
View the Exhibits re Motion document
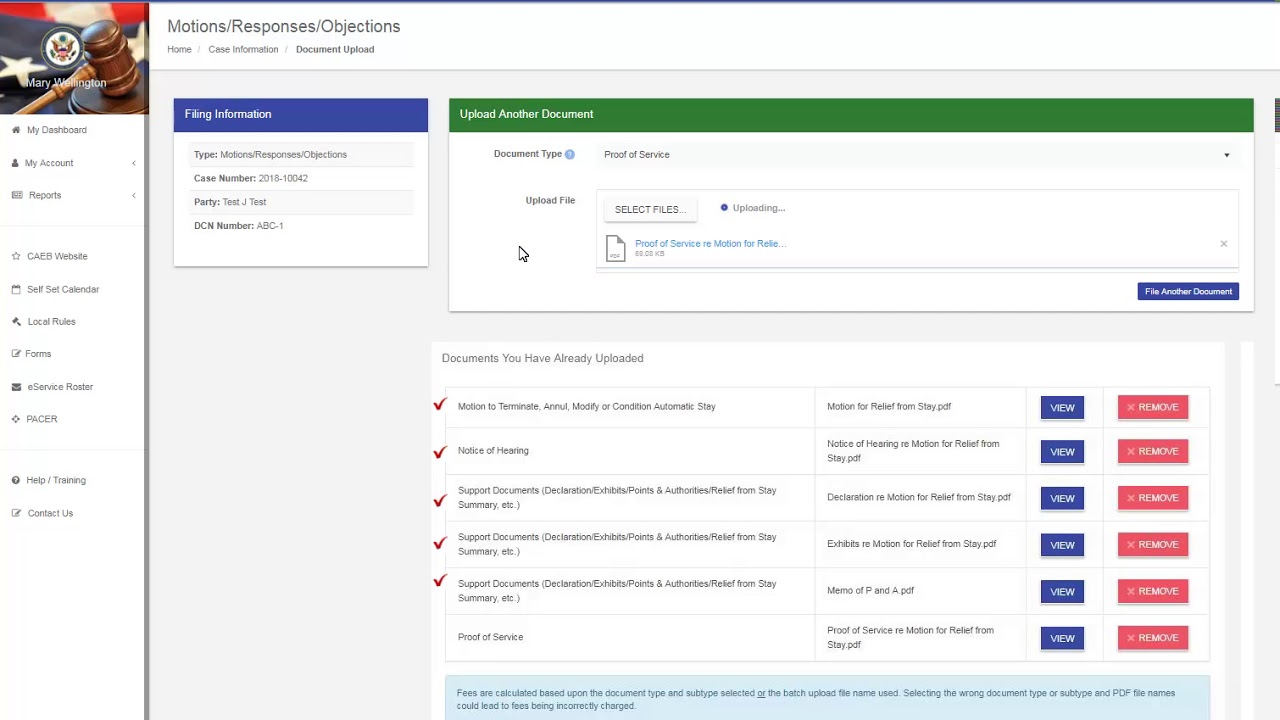click(1062, 545)
